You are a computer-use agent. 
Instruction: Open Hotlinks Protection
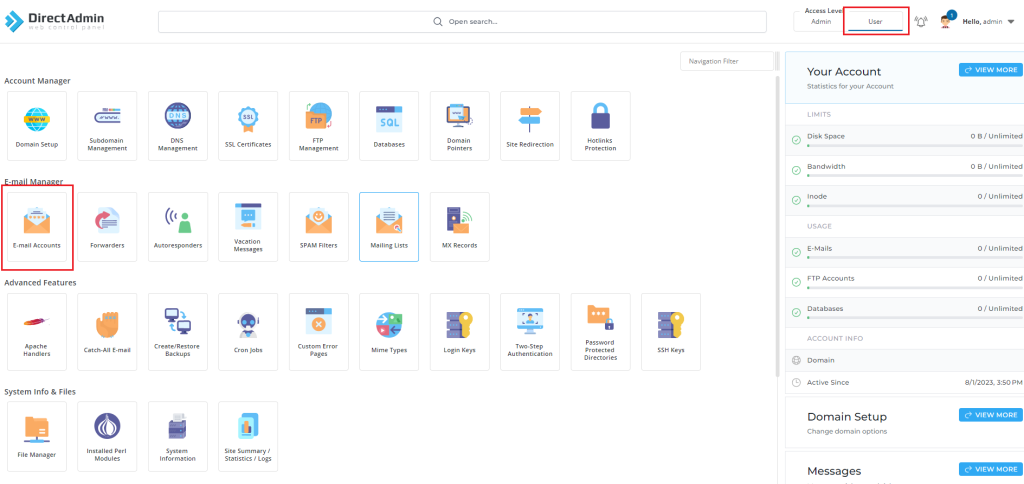(600, 126)
